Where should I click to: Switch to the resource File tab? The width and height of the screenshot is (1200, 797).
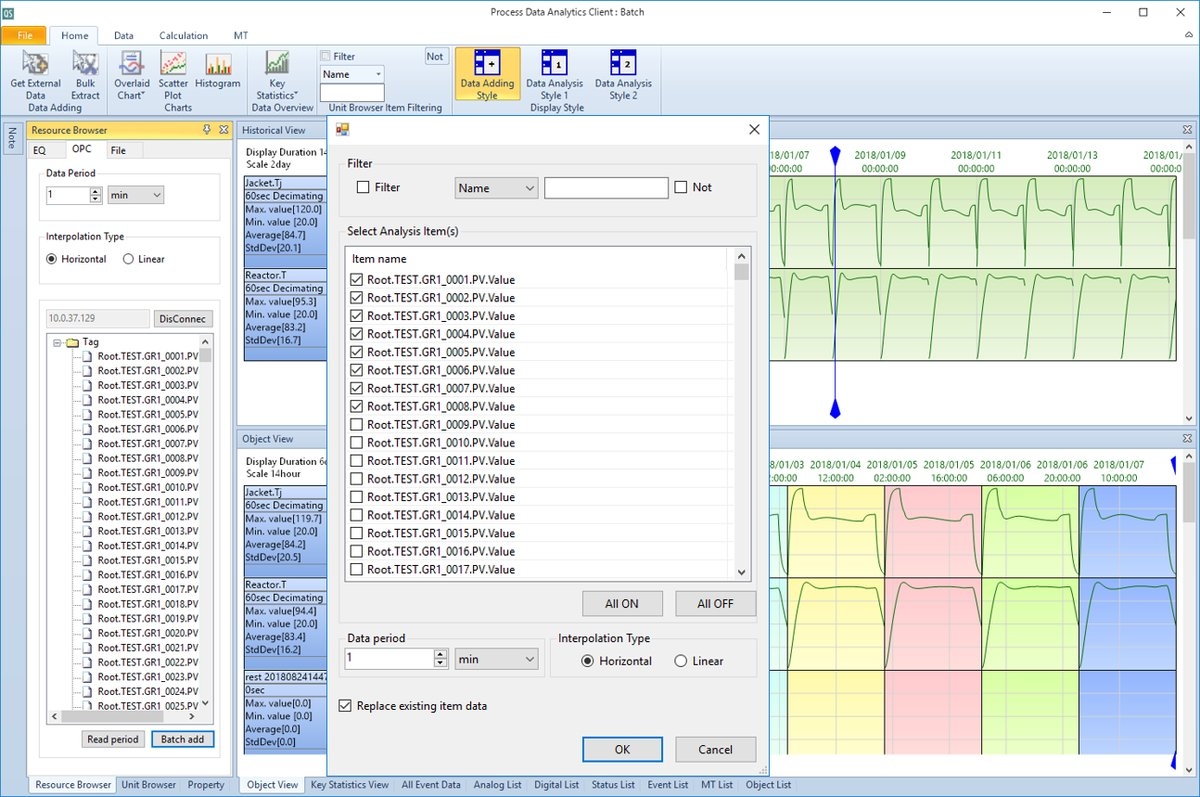pos(119,150)
